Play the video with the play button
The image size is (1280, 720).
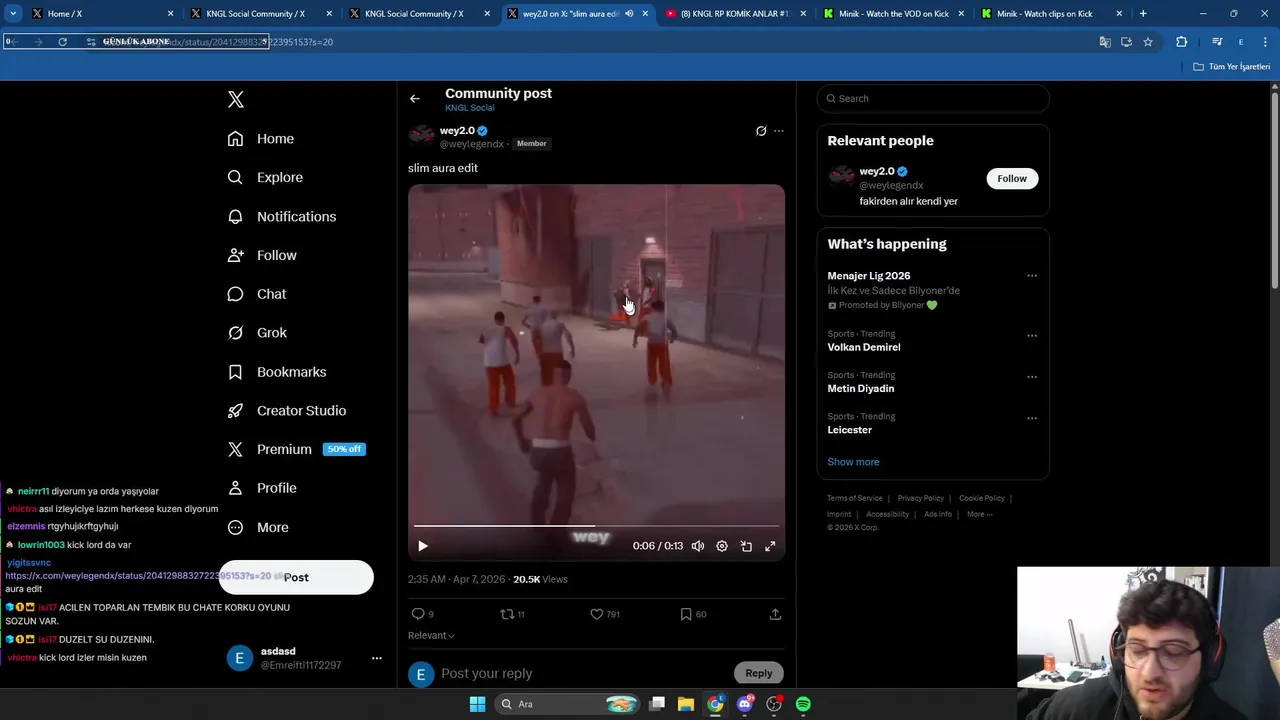(423, 546)
